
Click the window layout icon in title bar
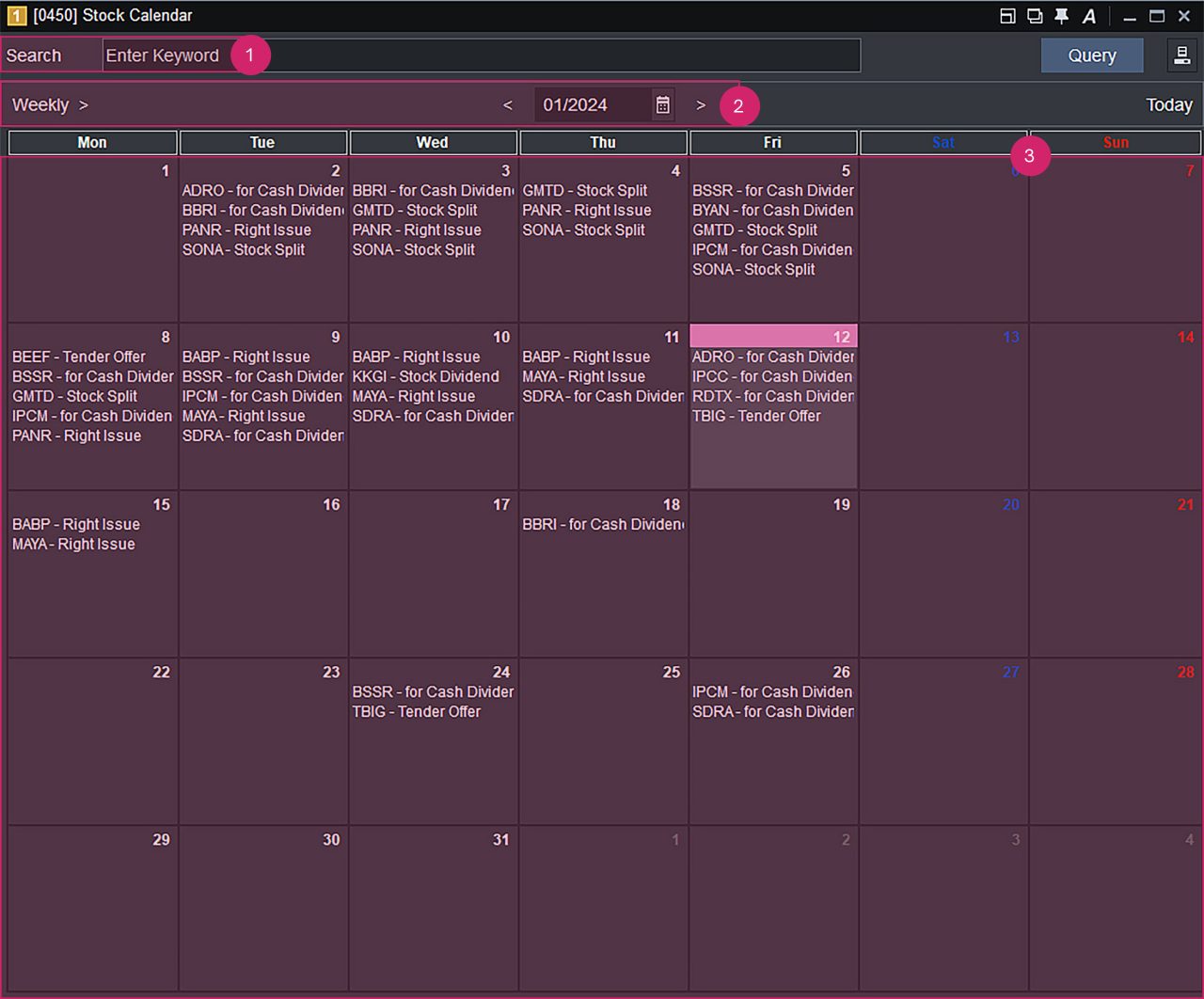1007,16
